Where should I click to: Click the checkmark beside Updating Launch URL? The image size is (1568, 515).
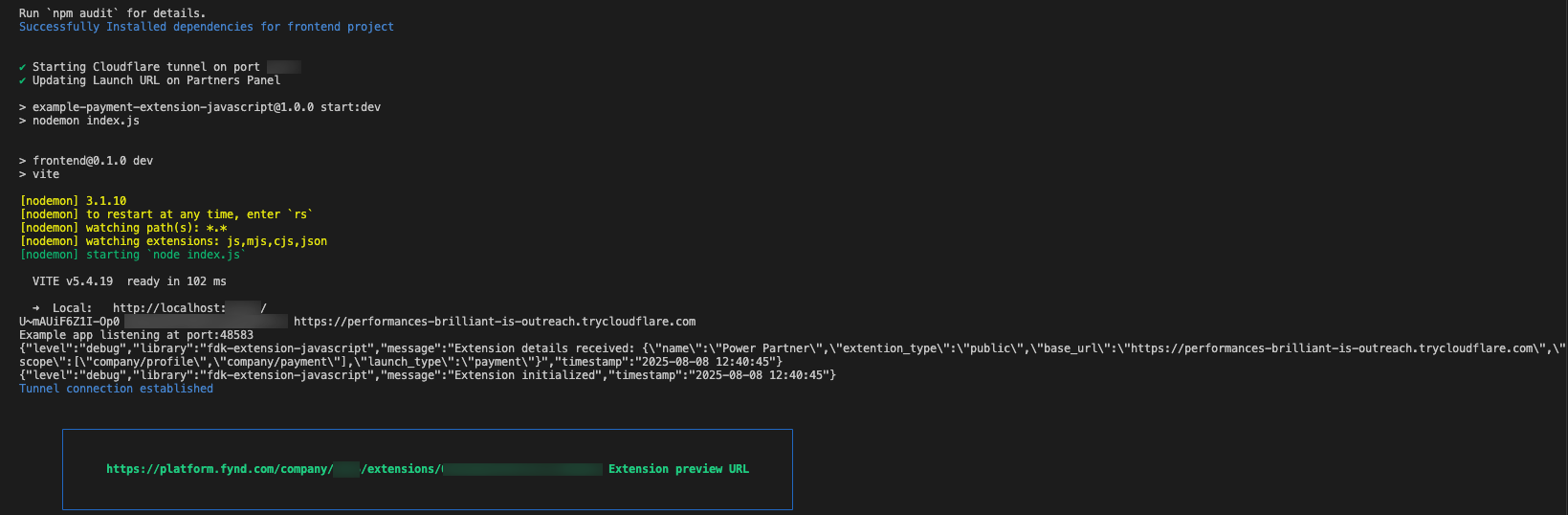tap(22, 80)
